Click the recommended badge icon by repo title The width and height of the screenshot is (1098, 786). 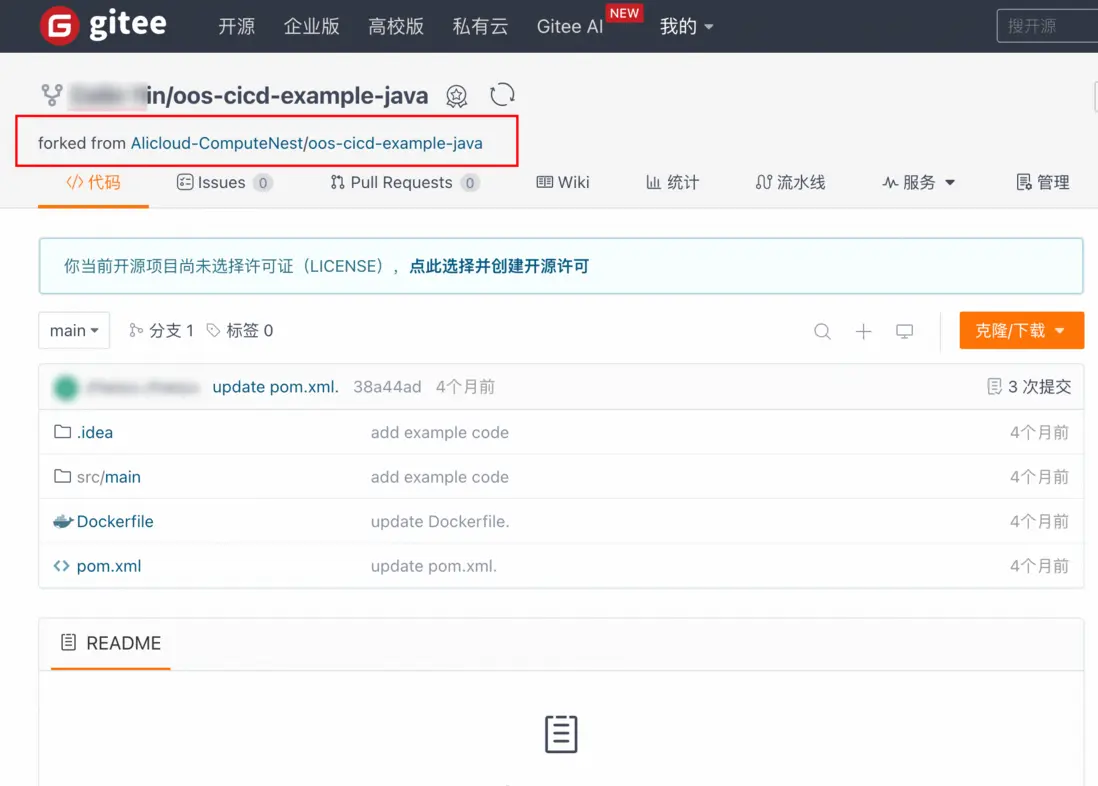click(x=457, y=95)
